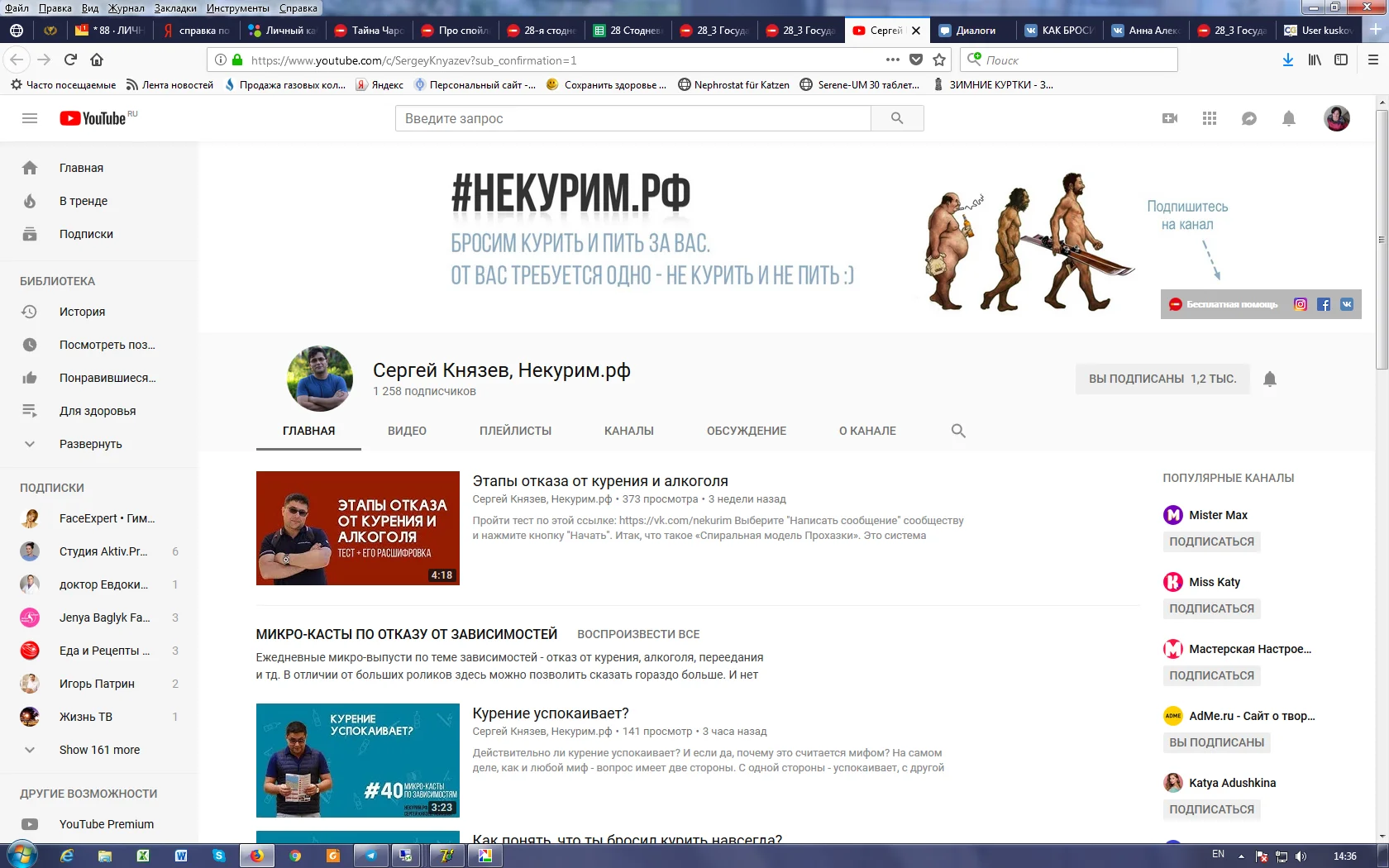Open the YouTube guide hamburger menu
This screenshot has width=1389, height=868.
(30, 118)
